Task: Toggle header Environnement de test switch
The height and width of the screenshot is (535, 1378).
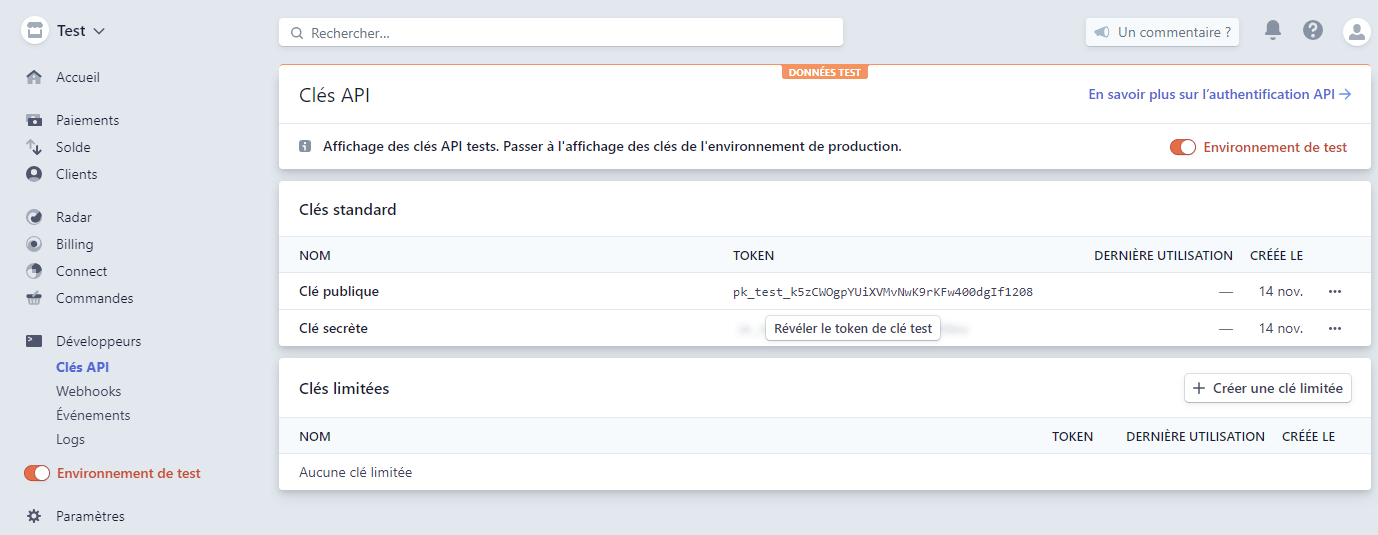Action: click(1183, 147)
